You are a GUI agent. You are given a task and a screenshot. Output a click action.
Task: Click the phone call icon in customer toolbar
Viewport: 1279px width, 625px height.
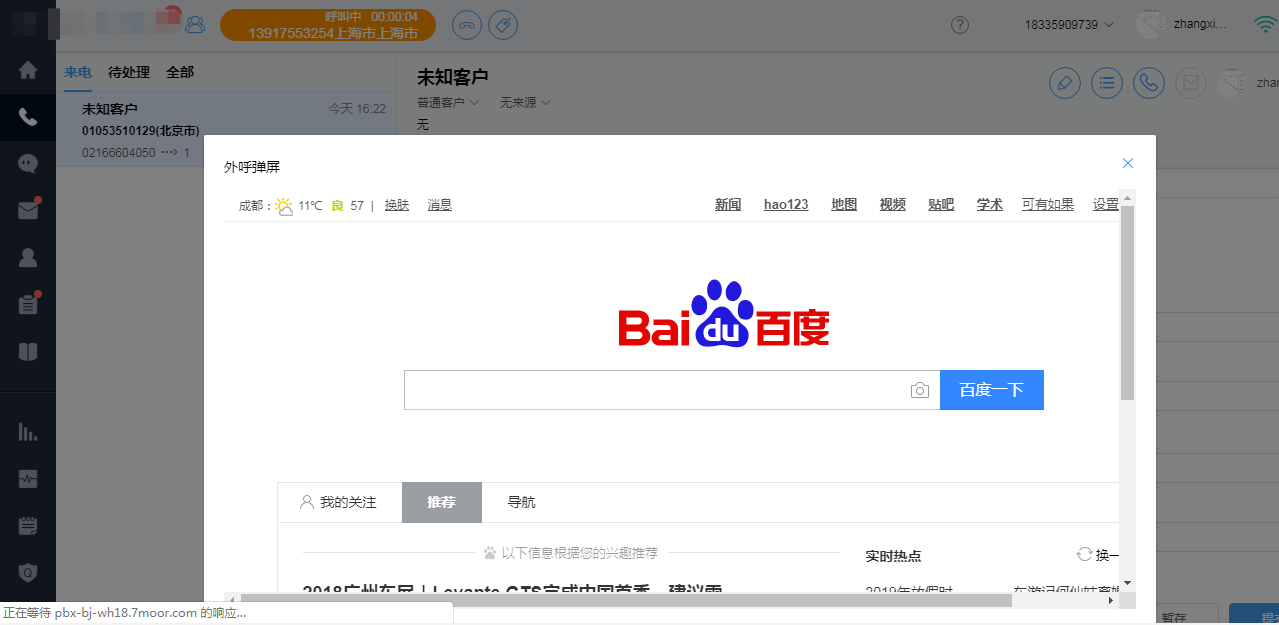pyautogui.click(x=1148, y=83)
